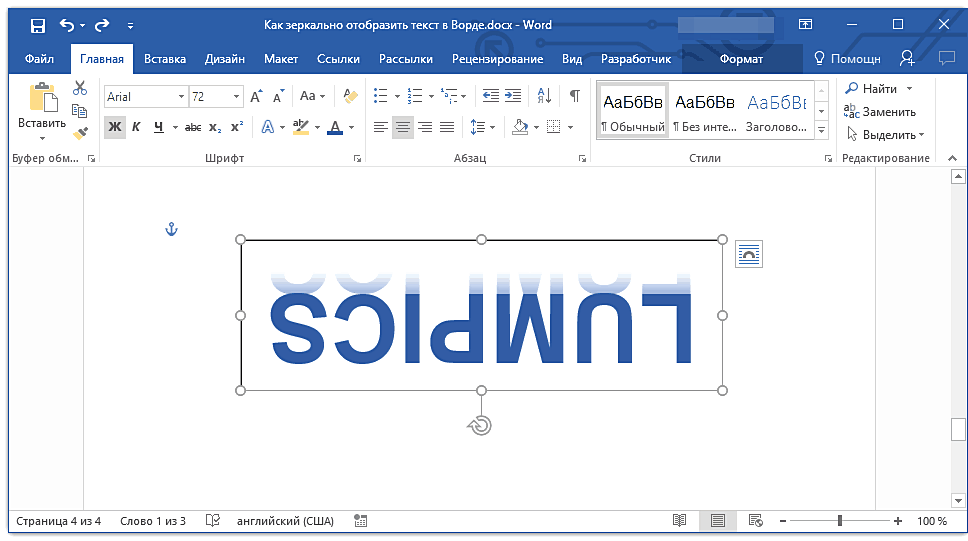This screenshot has width=968, height=541.
Task: Open the Вставка ribbon tab
Action: tap(164, 59)
